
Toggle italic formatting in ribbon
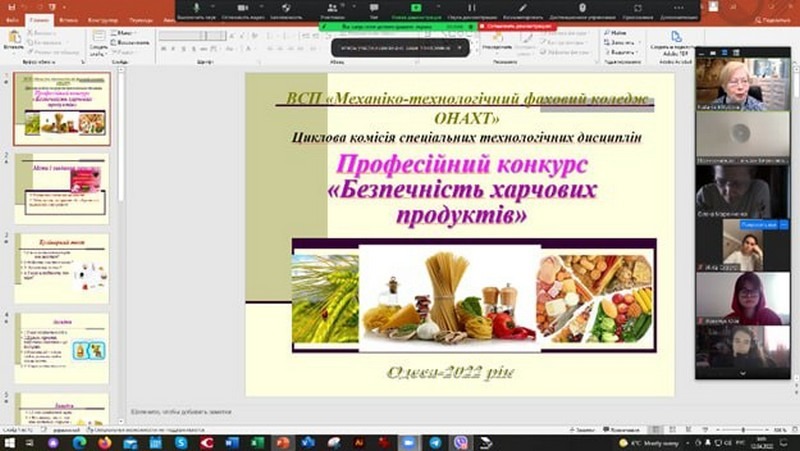[173, 49]
